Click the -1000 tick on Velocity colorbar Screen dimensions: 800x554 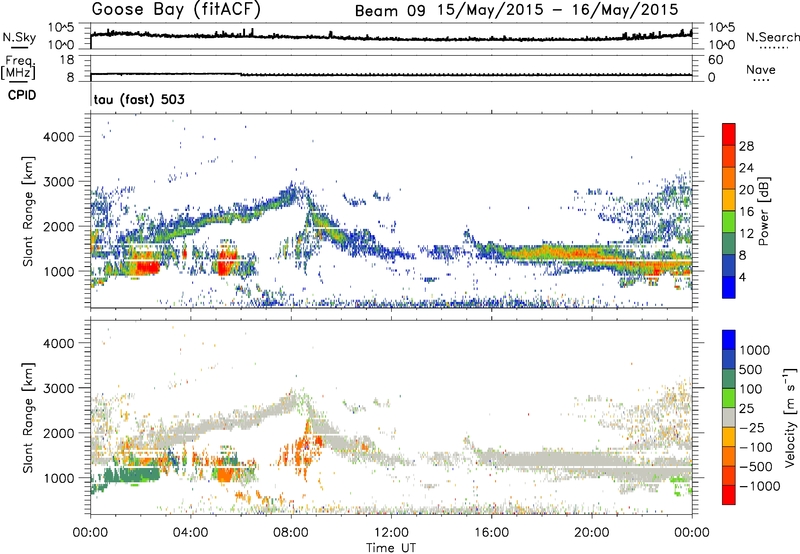click(x=760, y=486)
